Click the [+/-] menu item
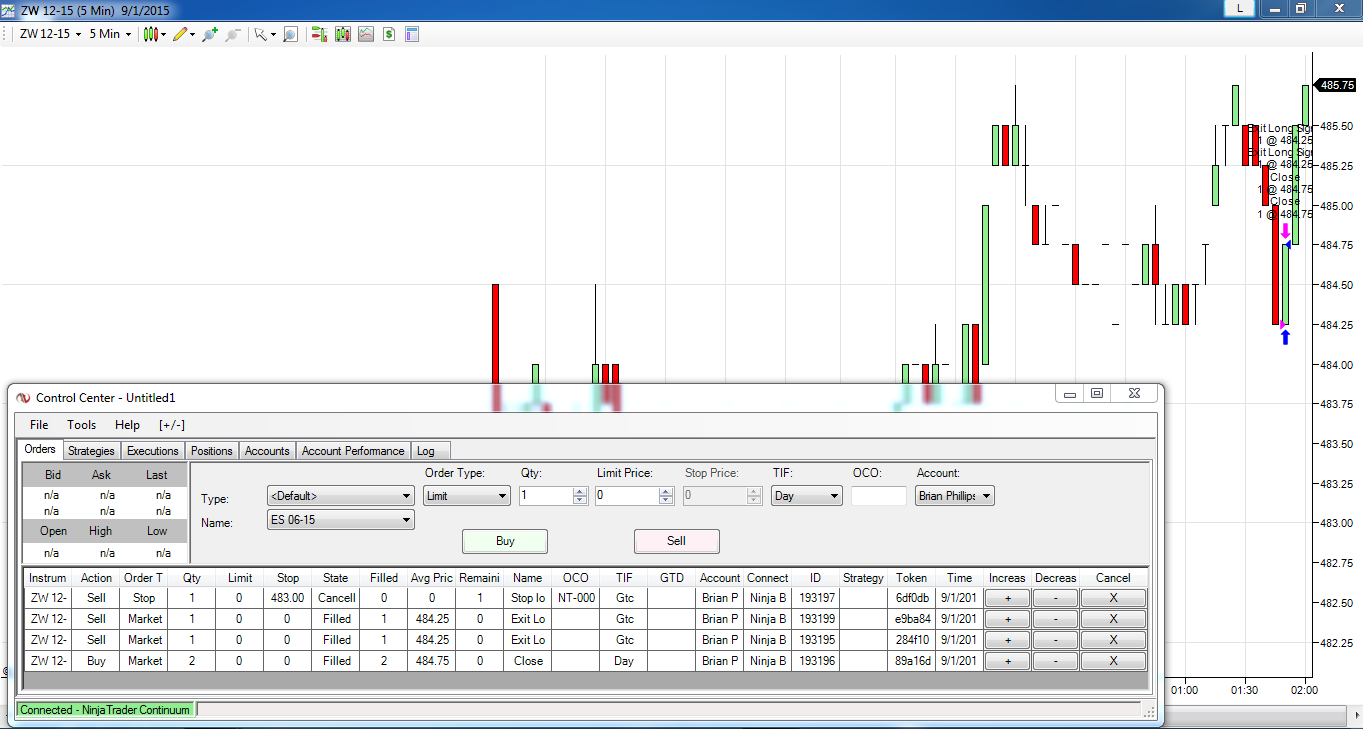Viewport: 1363px width, 729px height. coord(172,425)
